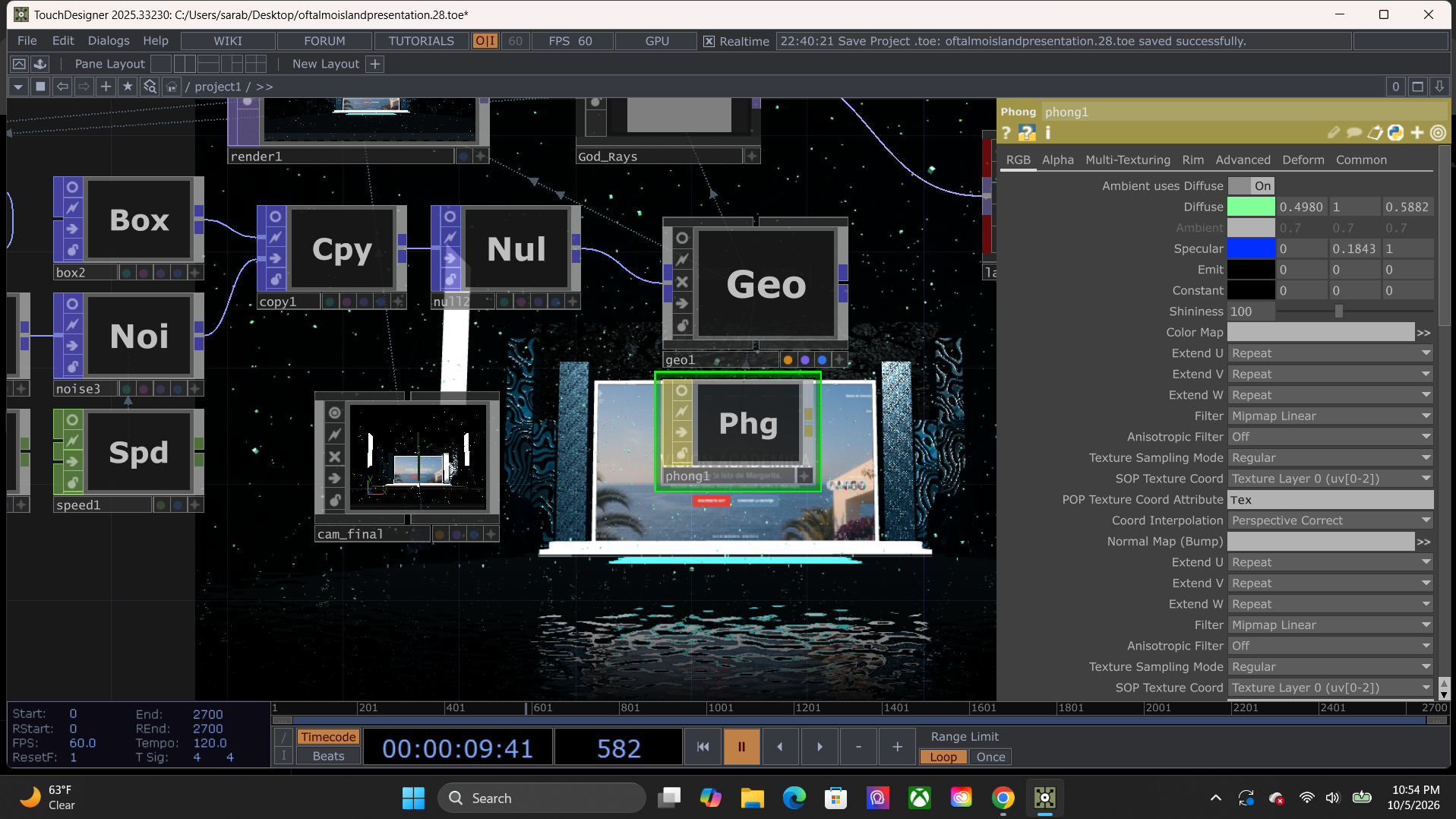The width and height of the screenshot is (1456, 819).
Task: Open the Coord Interpolation dropdown
Action: [x=1330, y=520]
